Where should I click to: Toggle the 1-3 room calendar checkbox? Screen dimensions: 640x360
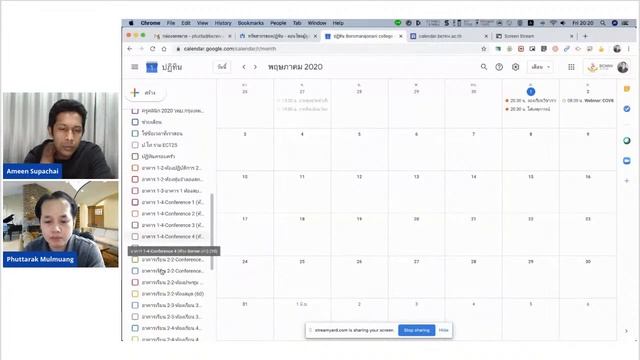[x=135, y=191]
